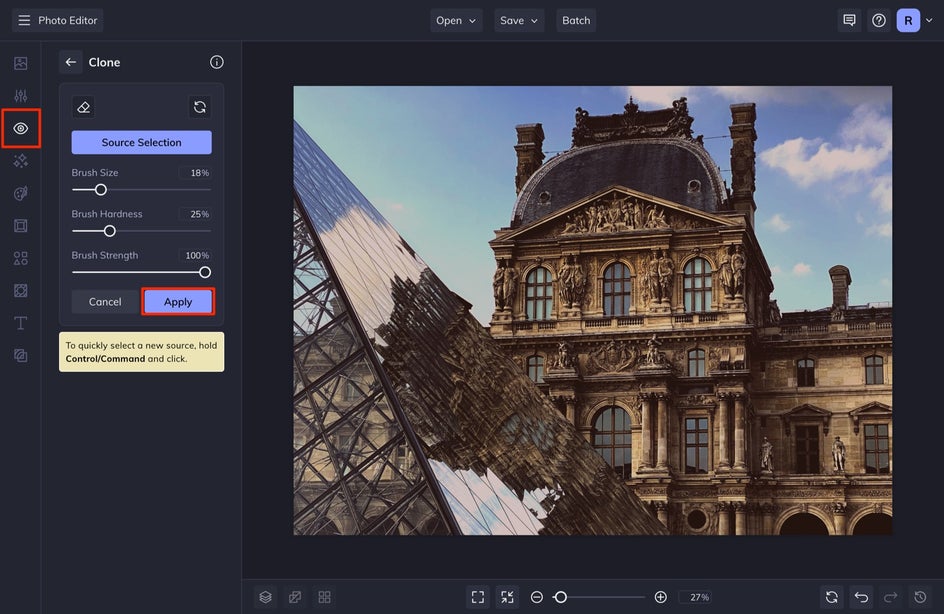Click the undo arrow in bottom bar
The image size is (944, 614).
(x=861, y=597)
